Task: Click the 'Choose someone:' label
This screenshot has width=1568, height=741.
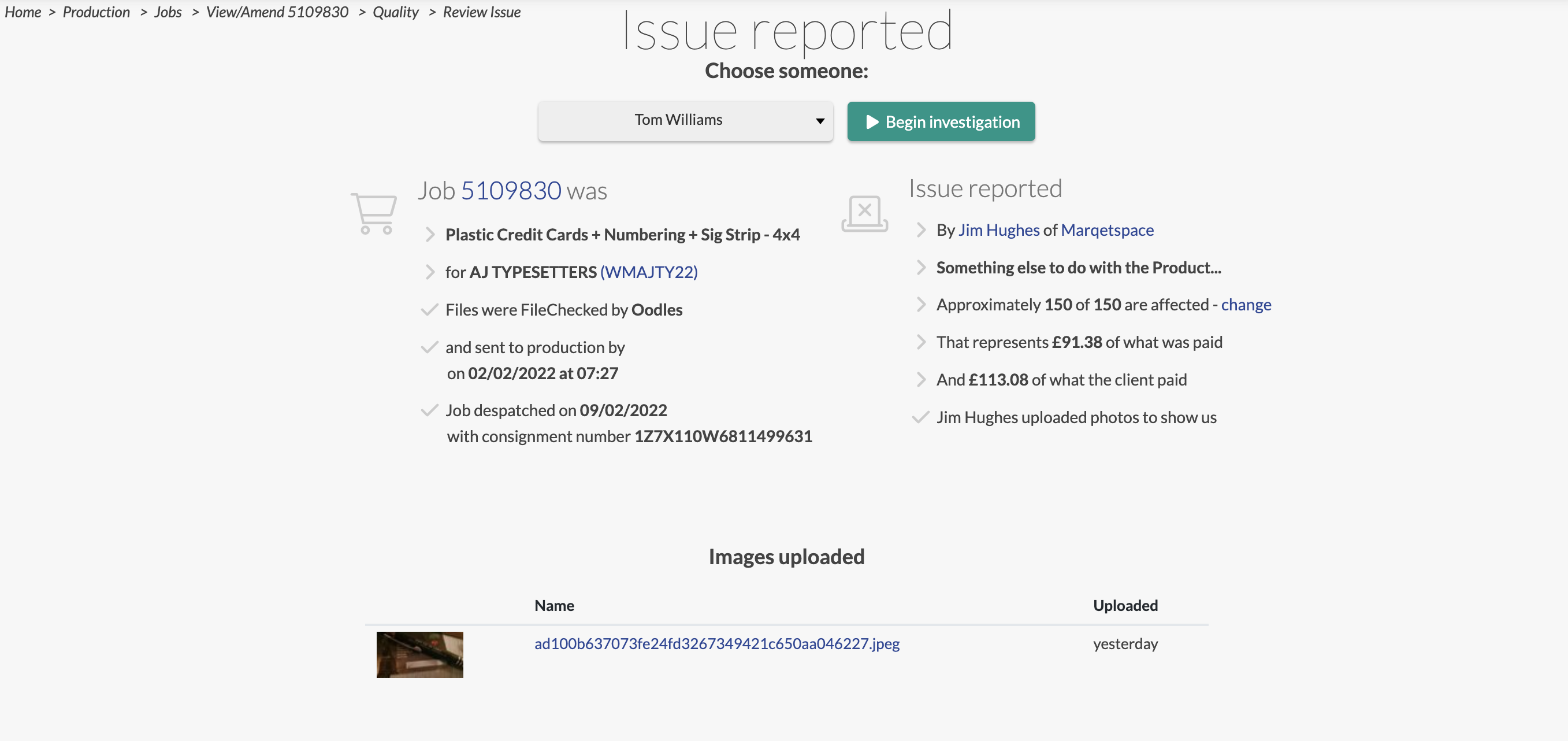Action: click(x=786, y=71)
